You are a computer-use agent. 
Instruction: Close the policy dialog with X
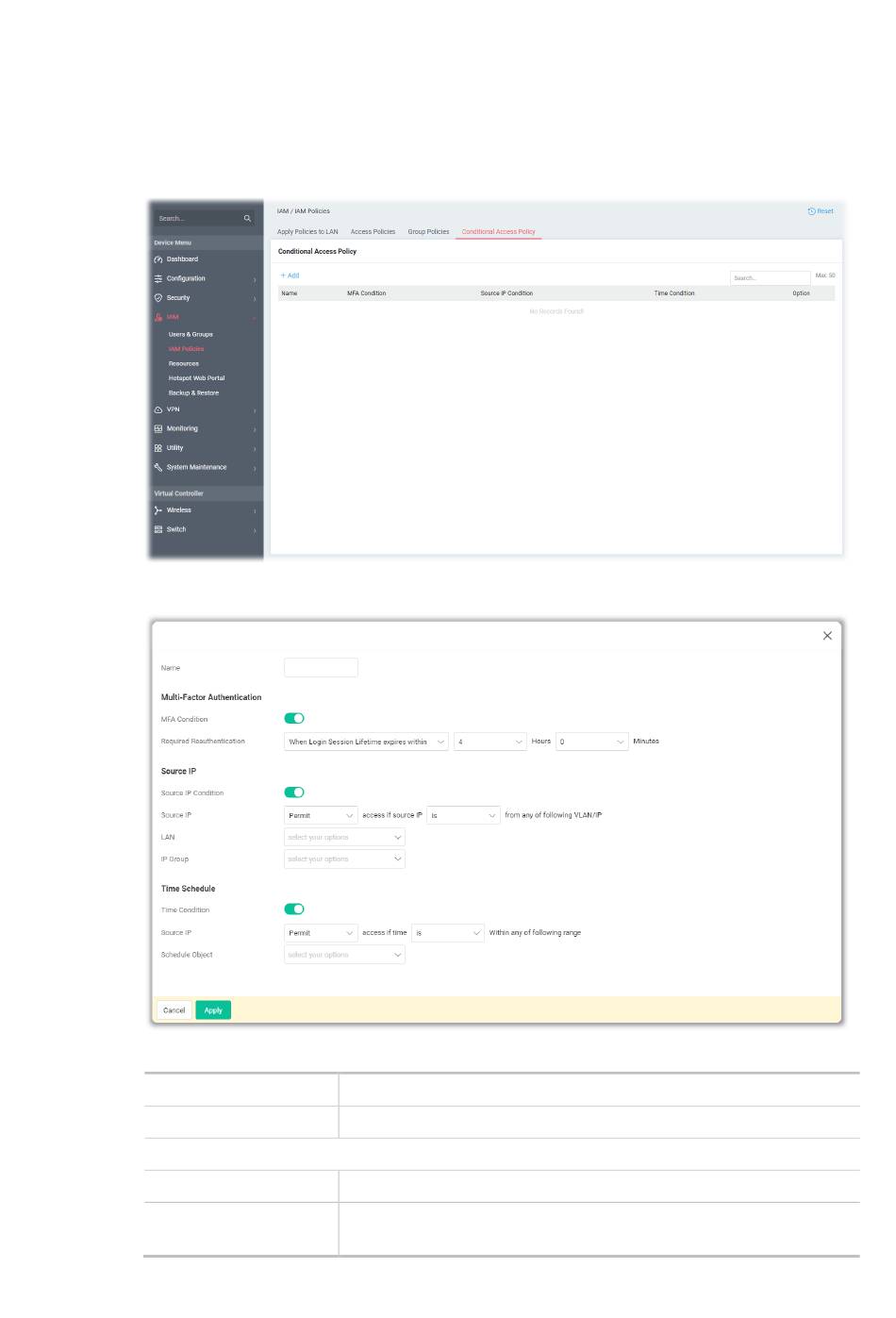(827, 636)
